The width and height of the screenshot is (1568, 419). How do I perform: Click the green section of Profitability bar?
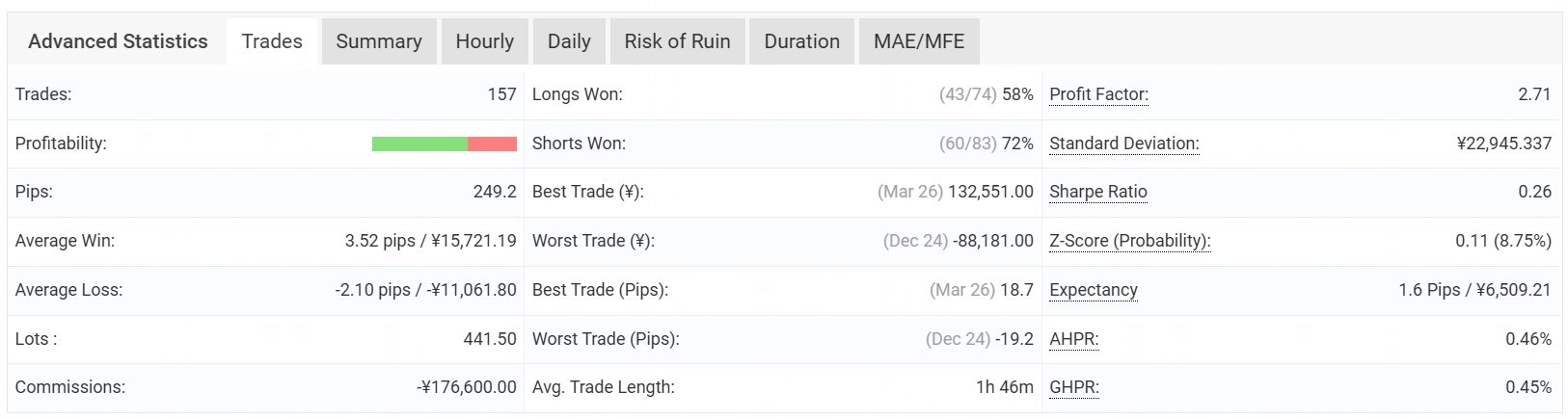pyautogui.click(x=419, y=144)
